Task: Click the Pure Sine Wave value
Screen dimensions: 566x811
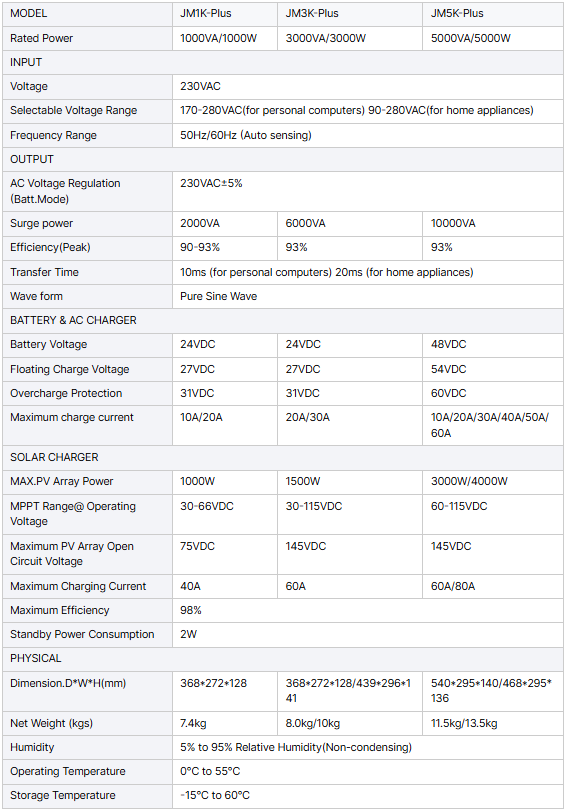Action: [218, 296]
